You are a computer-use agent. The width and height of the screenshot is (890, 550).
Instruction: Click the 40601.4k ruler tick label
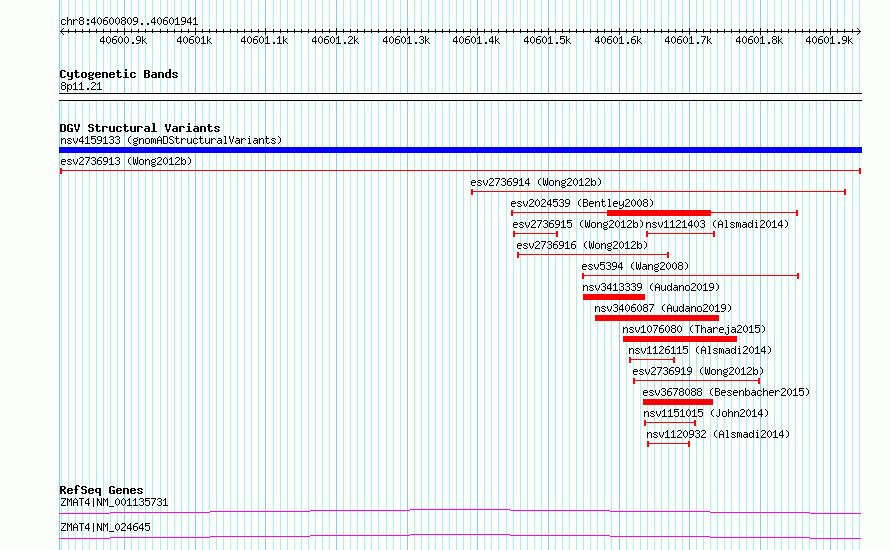coord(476,40)
